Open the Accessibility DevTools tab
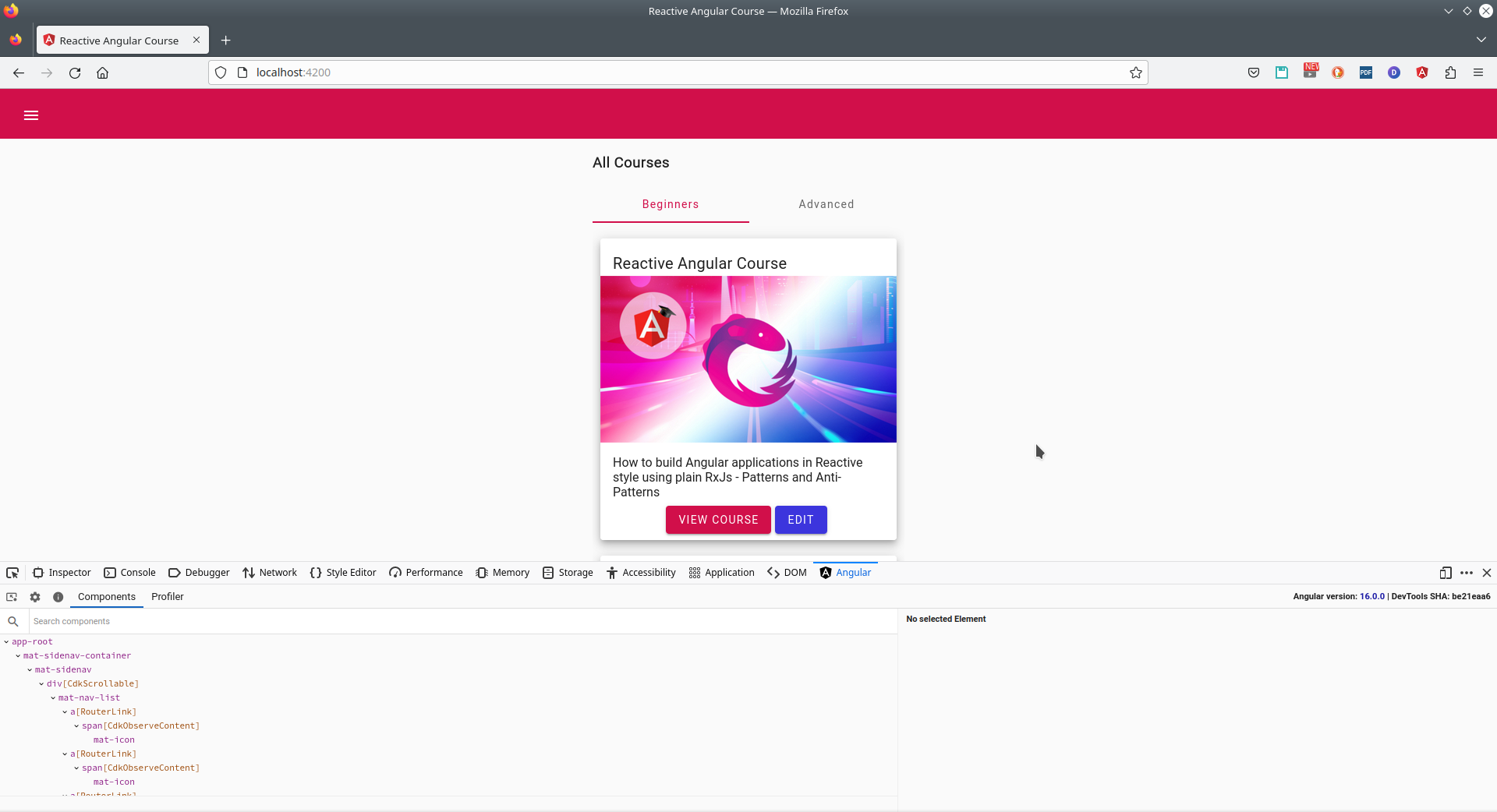Viewport: 1497px width, 812px height. pyautogui.click(x=641, y=573)
